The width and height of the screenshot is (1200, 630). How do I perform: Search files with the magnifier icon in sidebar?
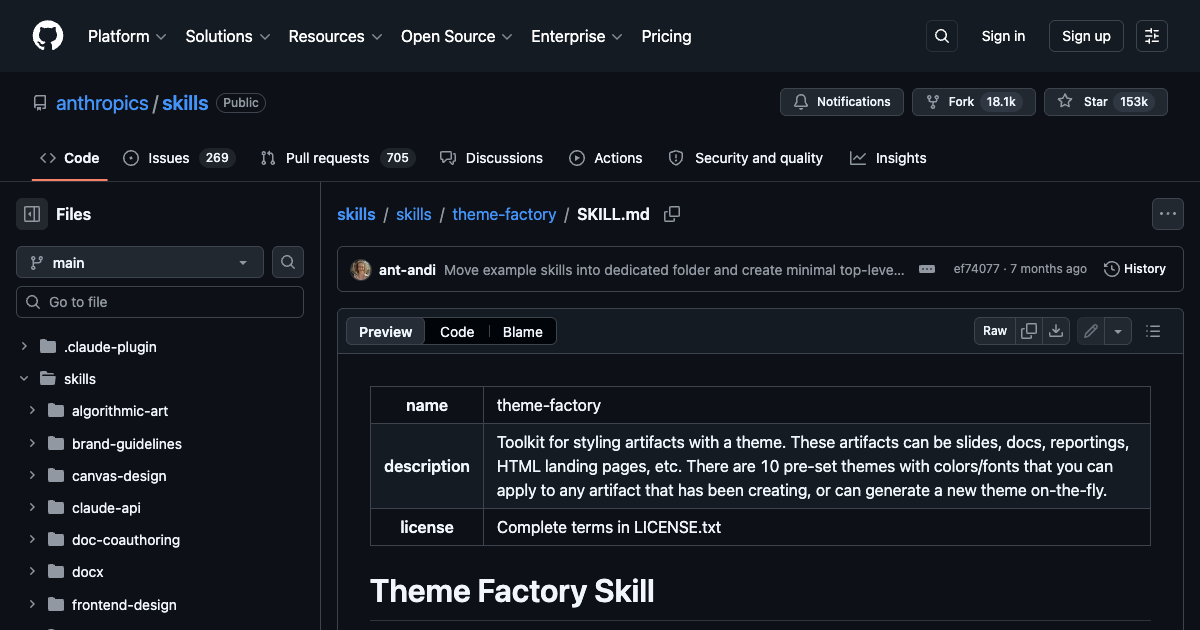(288, 262)
